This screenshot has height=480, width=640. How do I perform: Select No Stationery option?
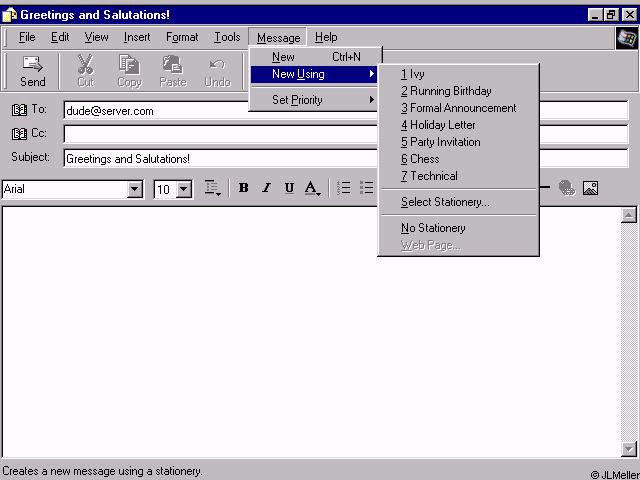pos(458,228)
